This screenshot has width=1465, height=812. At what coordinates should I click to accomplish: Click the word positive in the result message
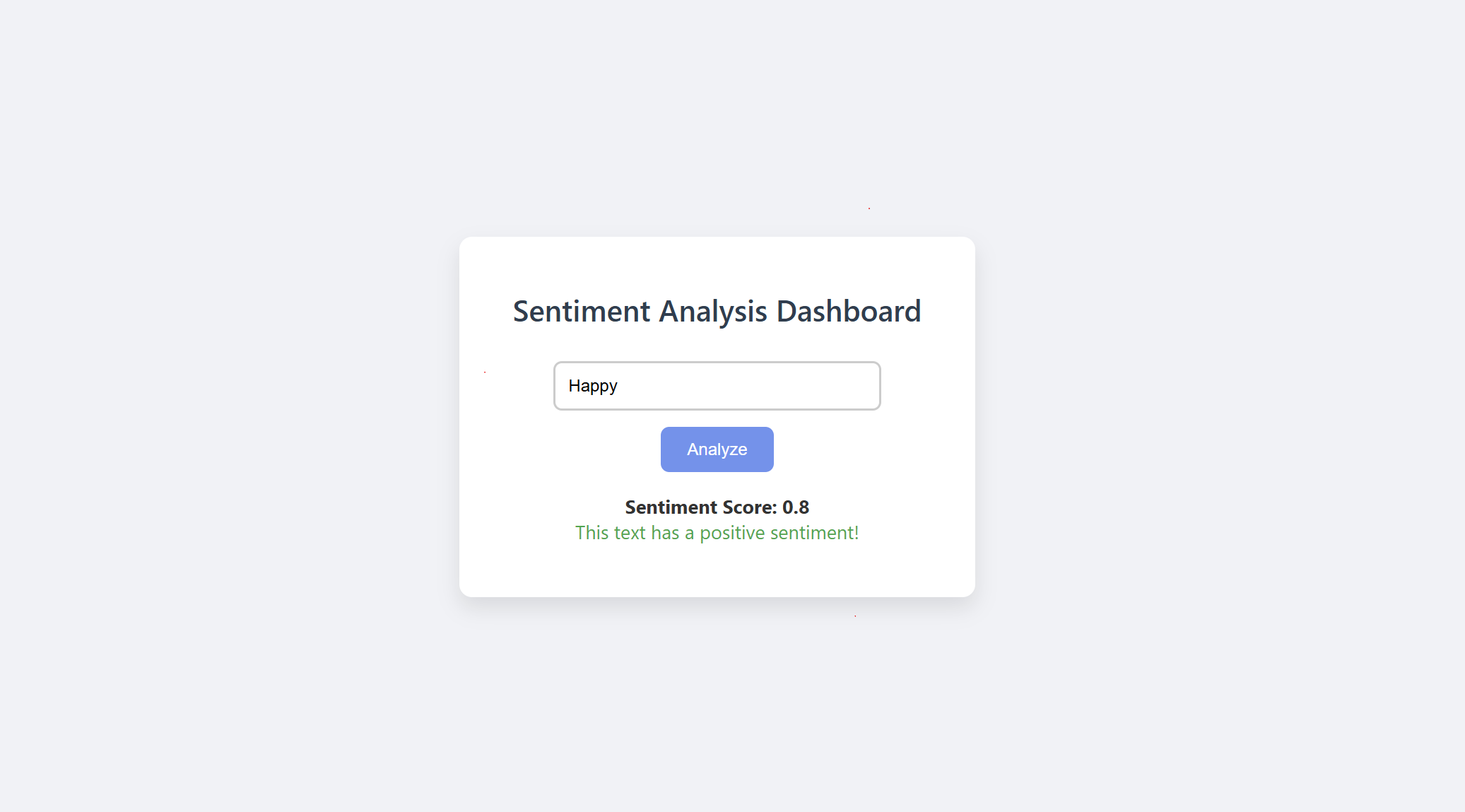click(732, 534)
